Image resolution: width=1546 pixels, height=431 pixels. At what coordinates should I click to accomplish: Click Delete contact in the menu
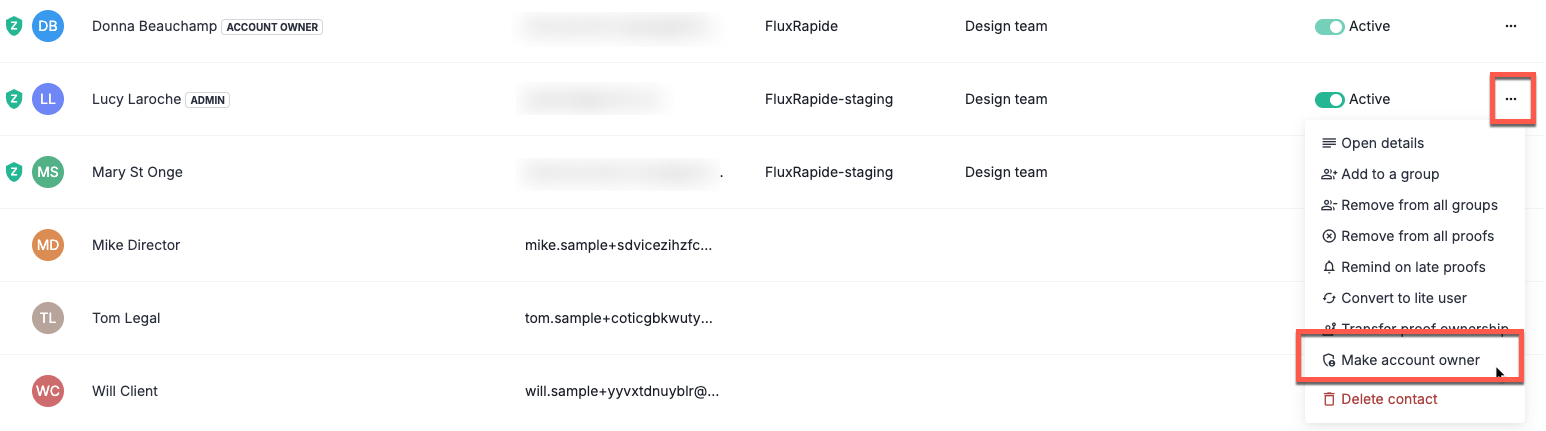click(x=1388, y=399)
